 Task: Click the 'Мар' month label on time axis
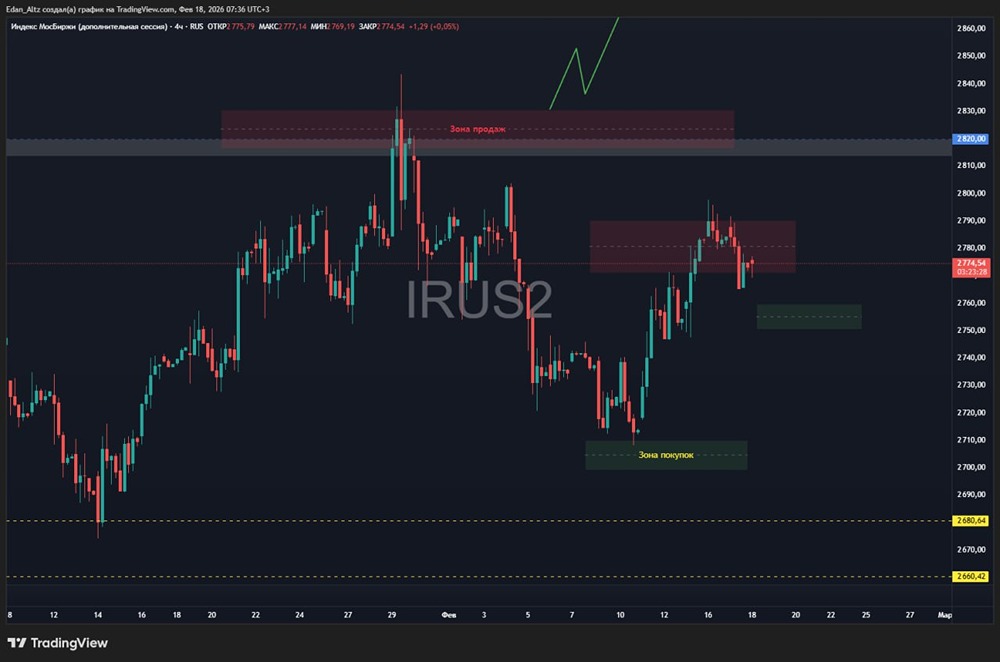click(945, 615)
